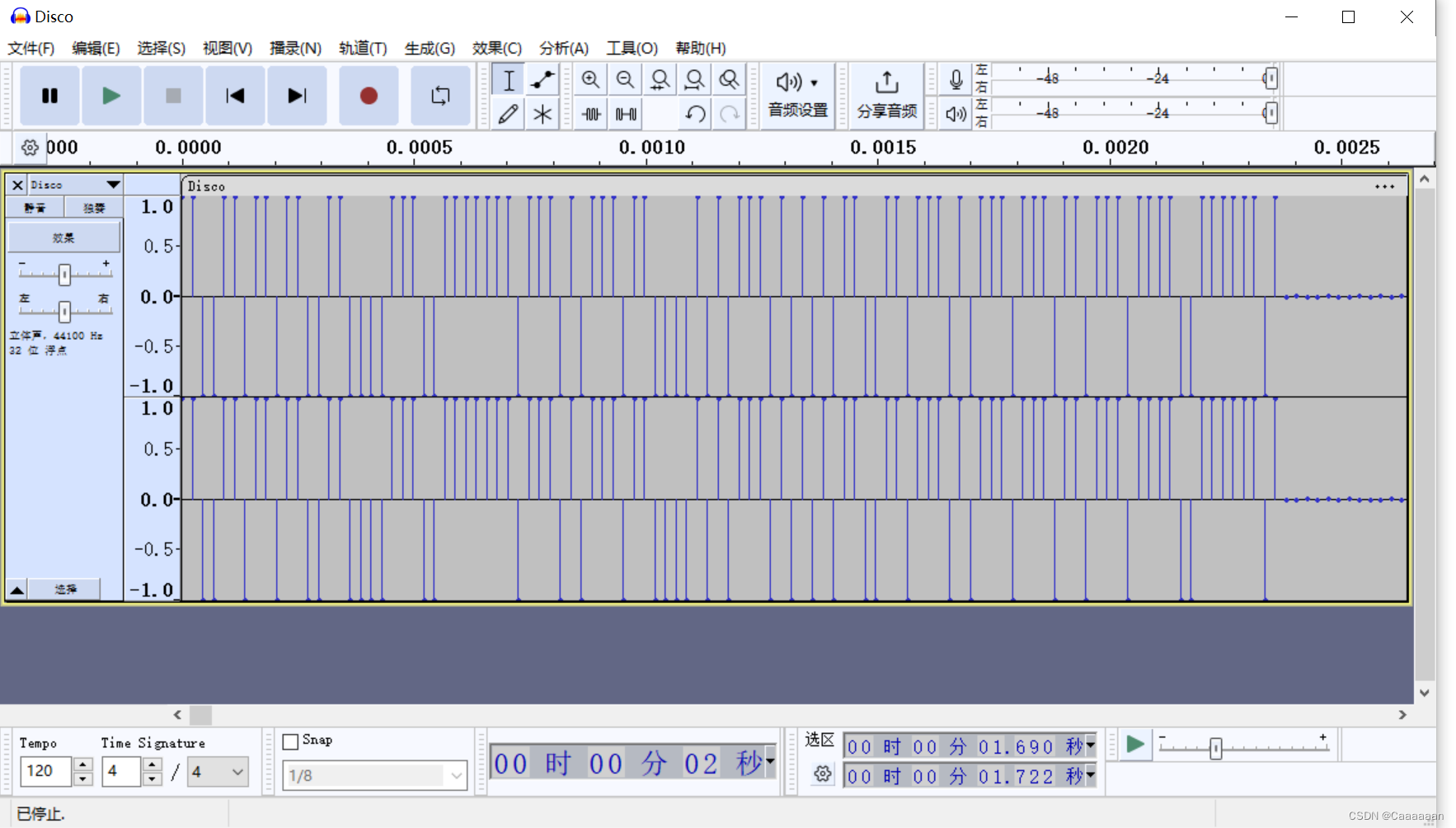
Task: Click the Zoom In magnifier
Action: click(590, 80)
